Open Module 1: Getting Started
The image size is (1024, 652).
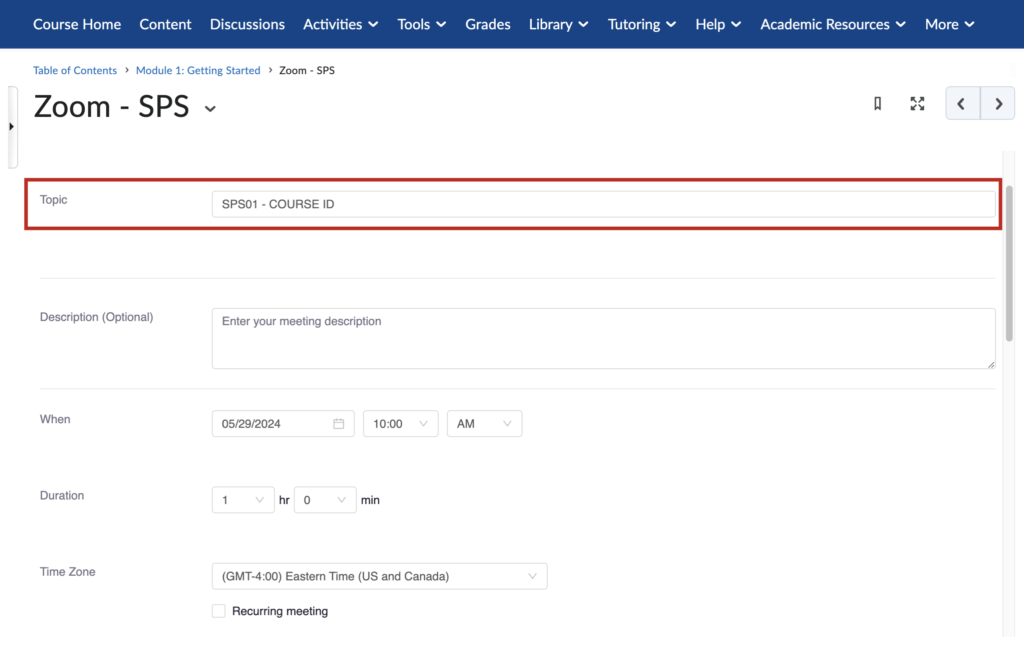tap(198, 70)
